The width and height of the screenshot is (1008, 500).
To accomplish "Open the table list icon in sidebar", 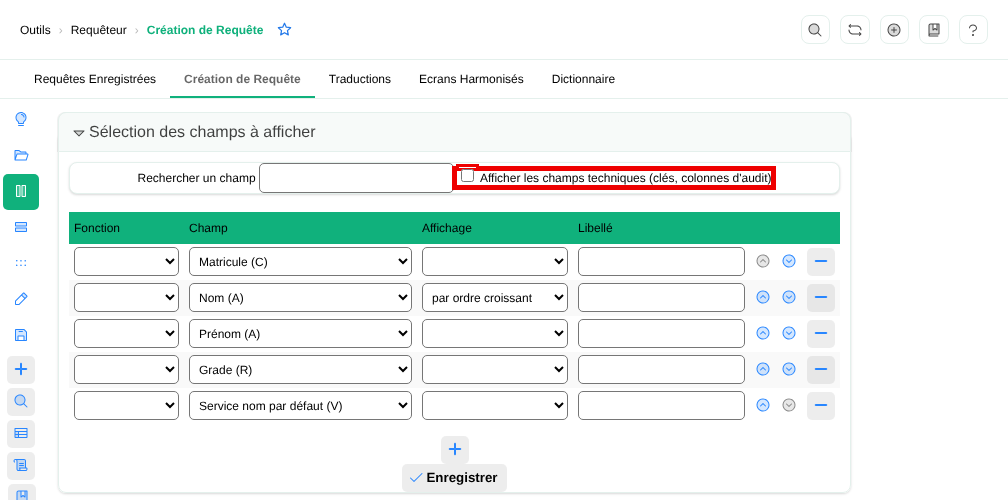I will coord(21,434).
